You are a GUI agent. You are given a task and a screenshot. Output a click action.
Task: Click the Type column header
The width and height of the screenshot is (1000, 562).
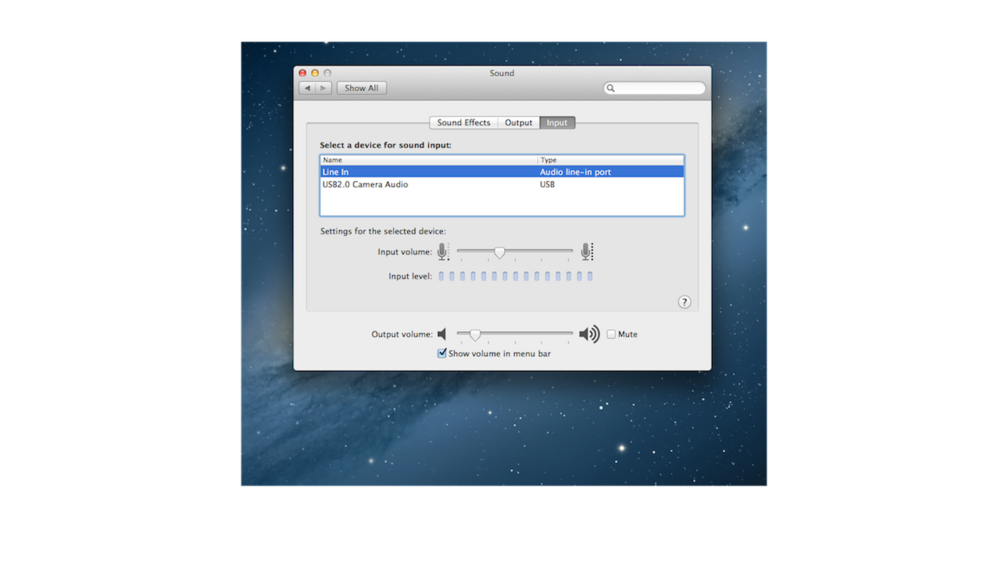coord(610,160)
